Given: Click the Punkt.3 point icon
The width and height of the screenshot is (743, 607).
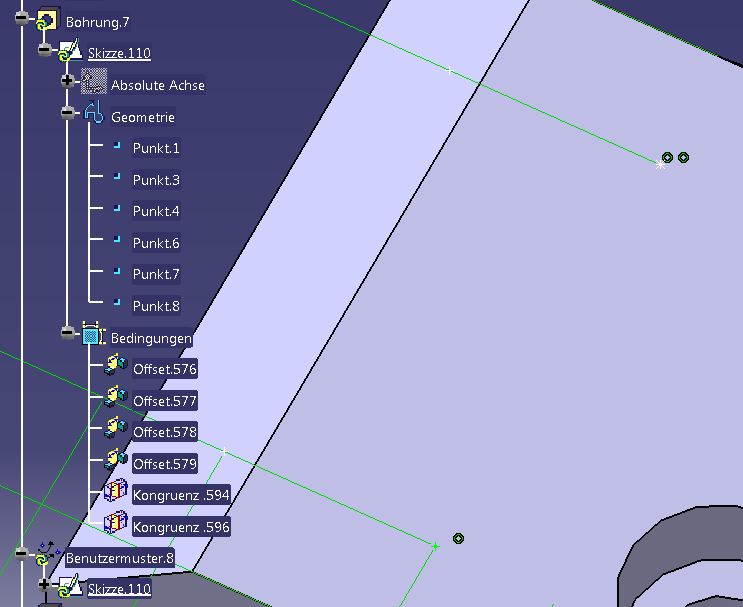Looking at the screenshot, I should (x=117, y=177).
